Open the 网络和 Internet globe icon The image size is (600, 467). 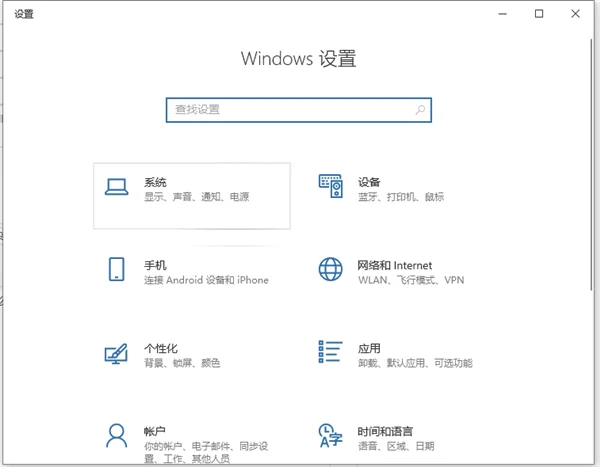tap(331, 269)
